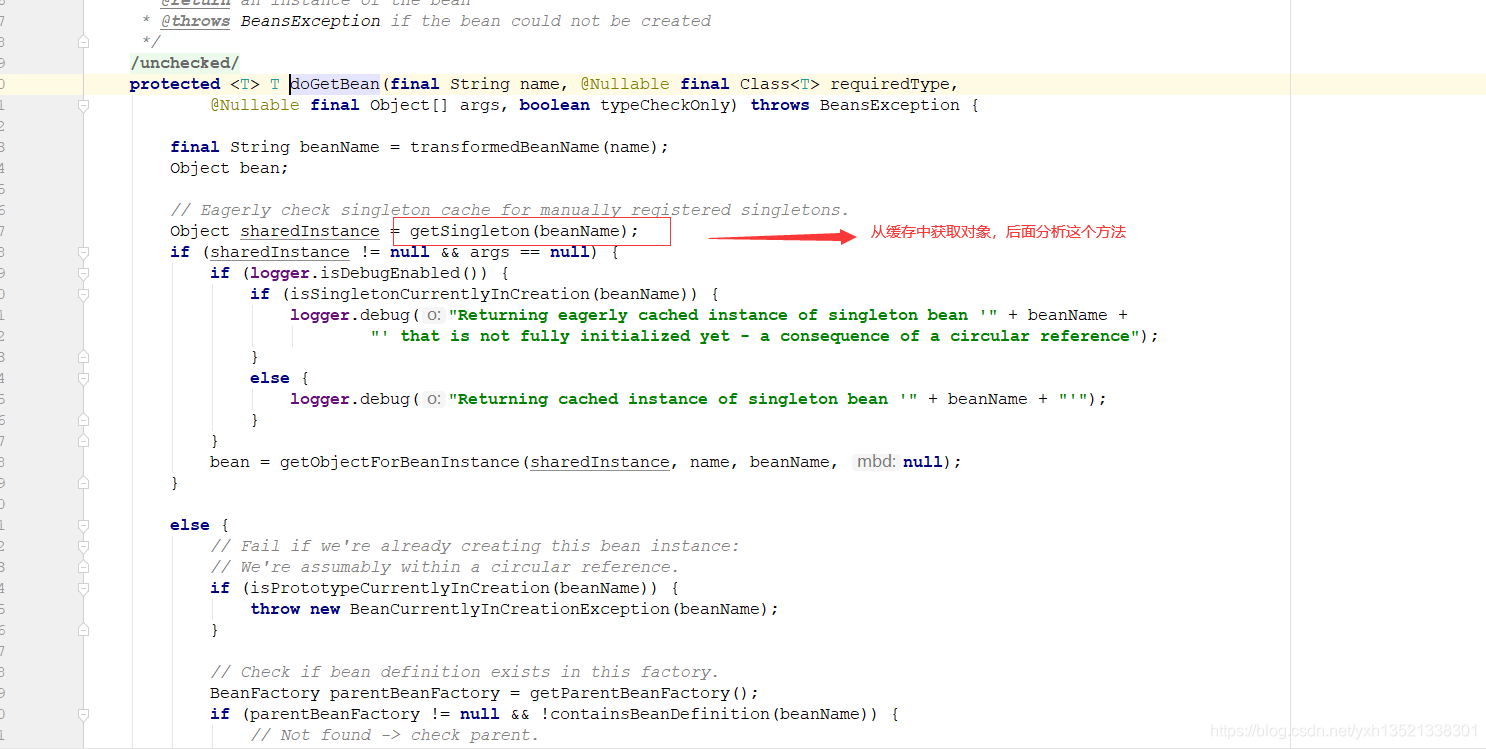Collapse the doGetBean method body fold marker
Screen dimensions: 1486x749
pos(84,105)
